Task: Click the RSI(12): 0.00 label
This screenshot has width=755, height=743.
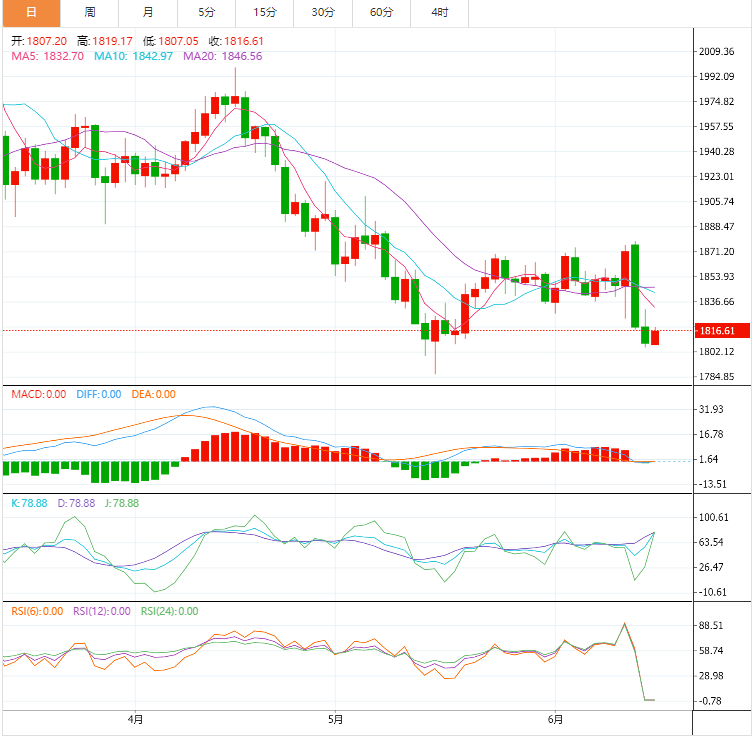Action: (x=102, y=612)
